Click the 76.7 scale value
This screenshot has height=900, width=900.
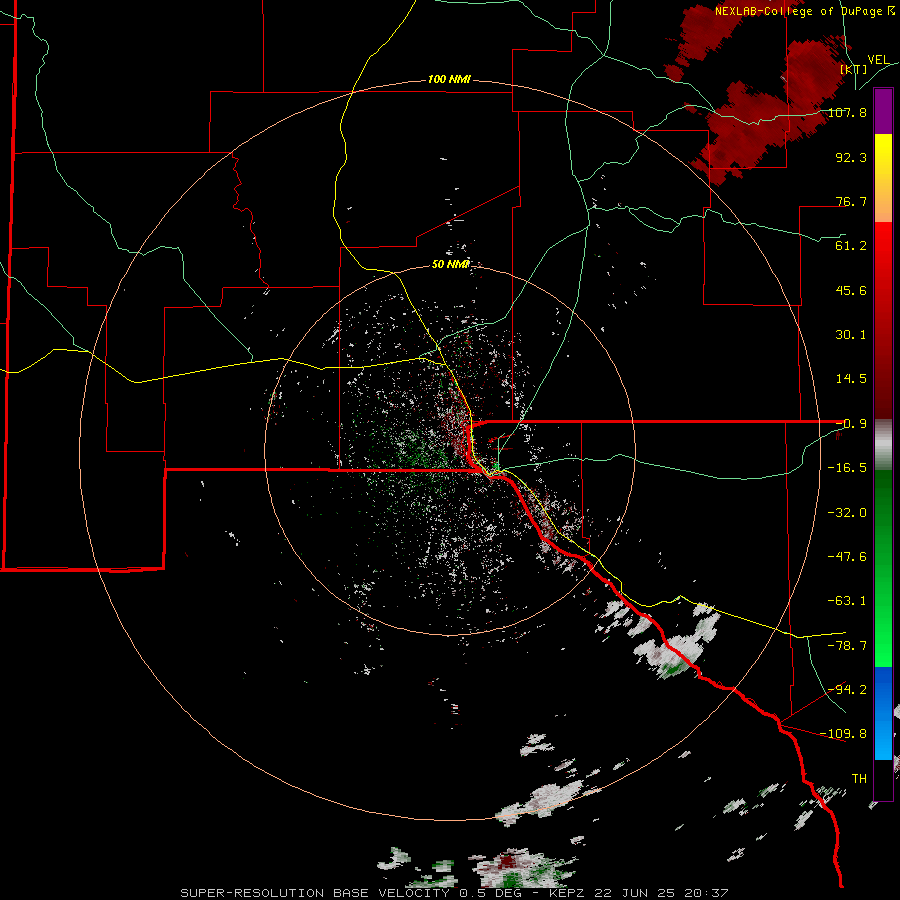pos(851,201)
